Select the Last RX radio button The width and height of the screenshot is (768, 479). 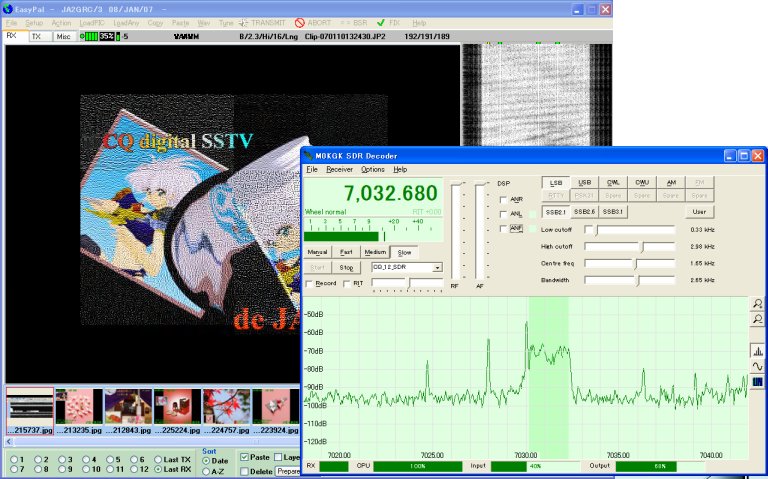(158, 469)
